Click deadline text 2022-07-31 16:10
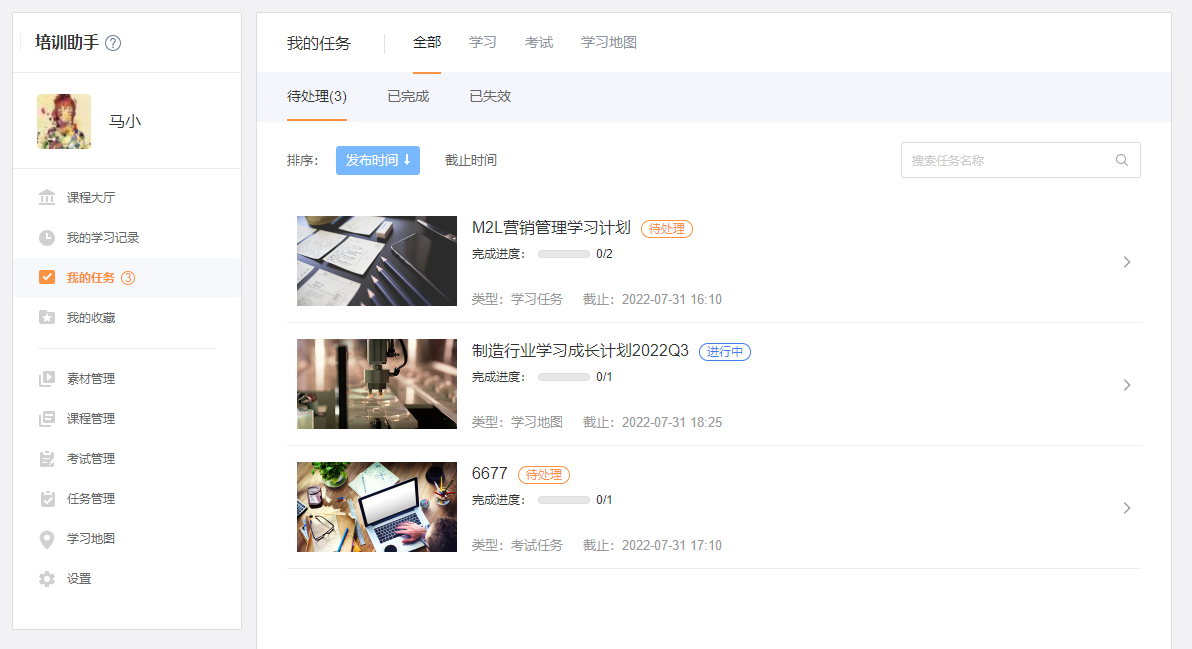This screenshot has height=649, width=1192. pyautogui.click(x=671, y=299)
